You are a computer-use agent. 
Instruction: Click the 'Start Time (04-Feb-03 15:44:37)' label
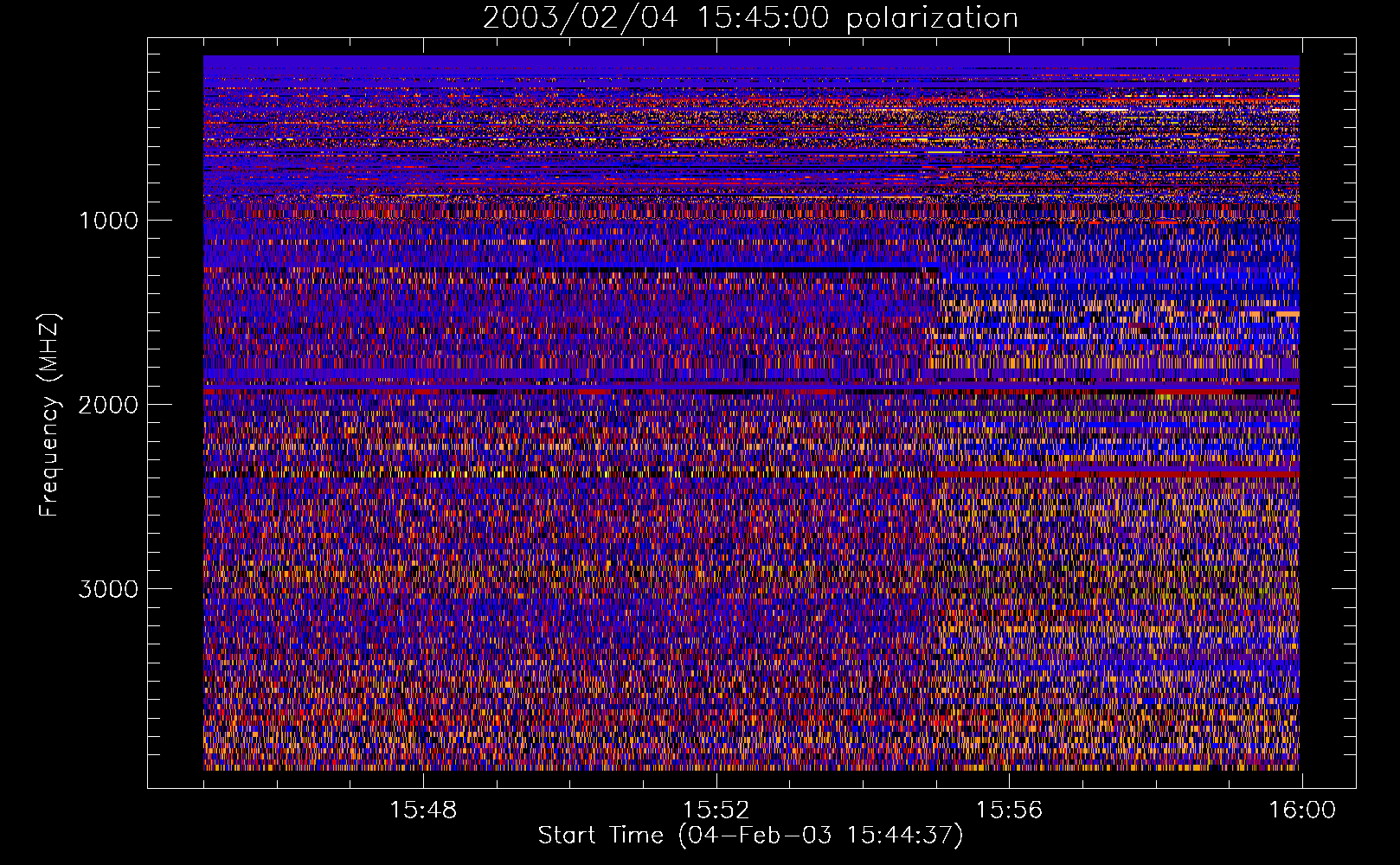(750, 836)
